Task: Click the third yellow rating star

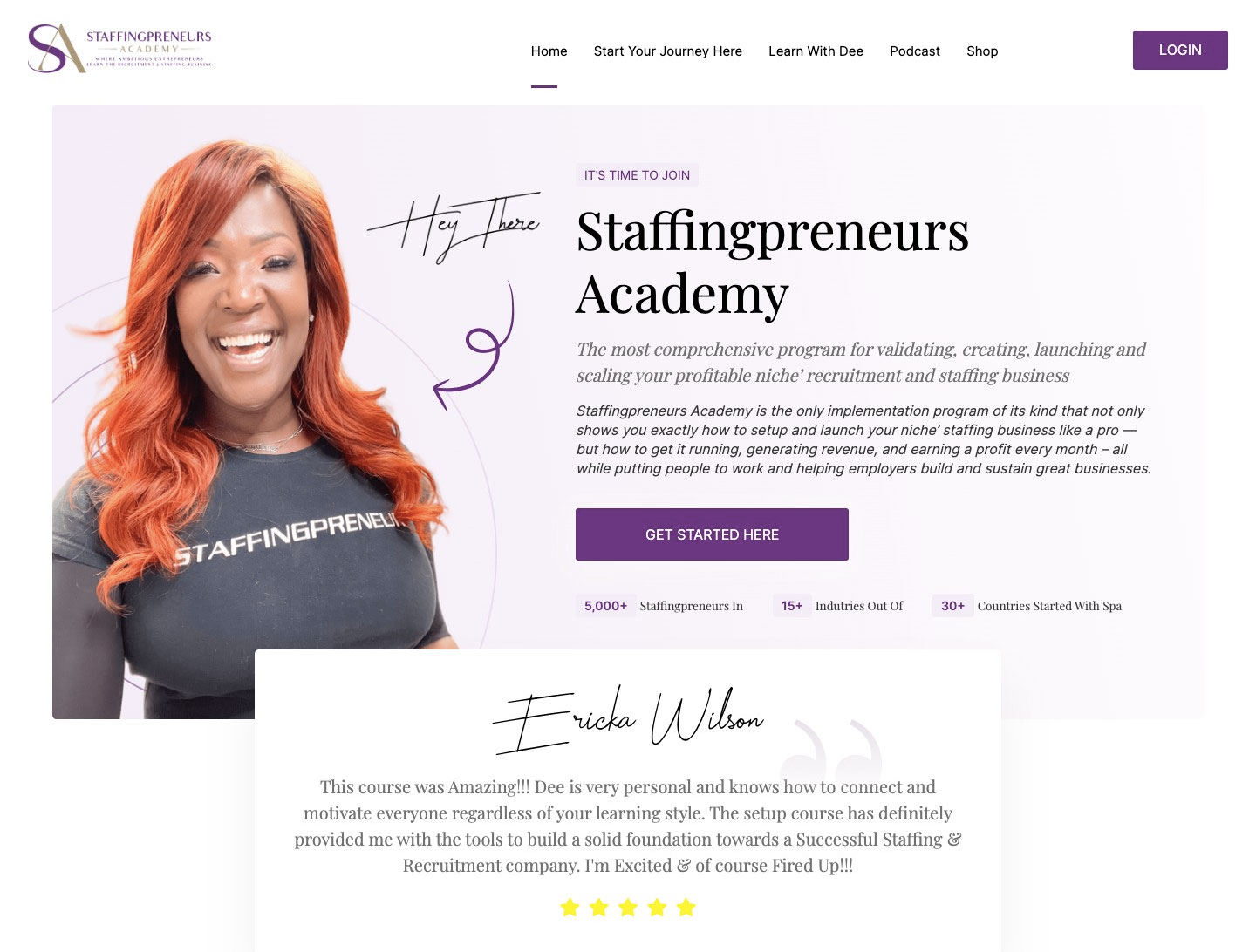Action: tap(628, 908)
